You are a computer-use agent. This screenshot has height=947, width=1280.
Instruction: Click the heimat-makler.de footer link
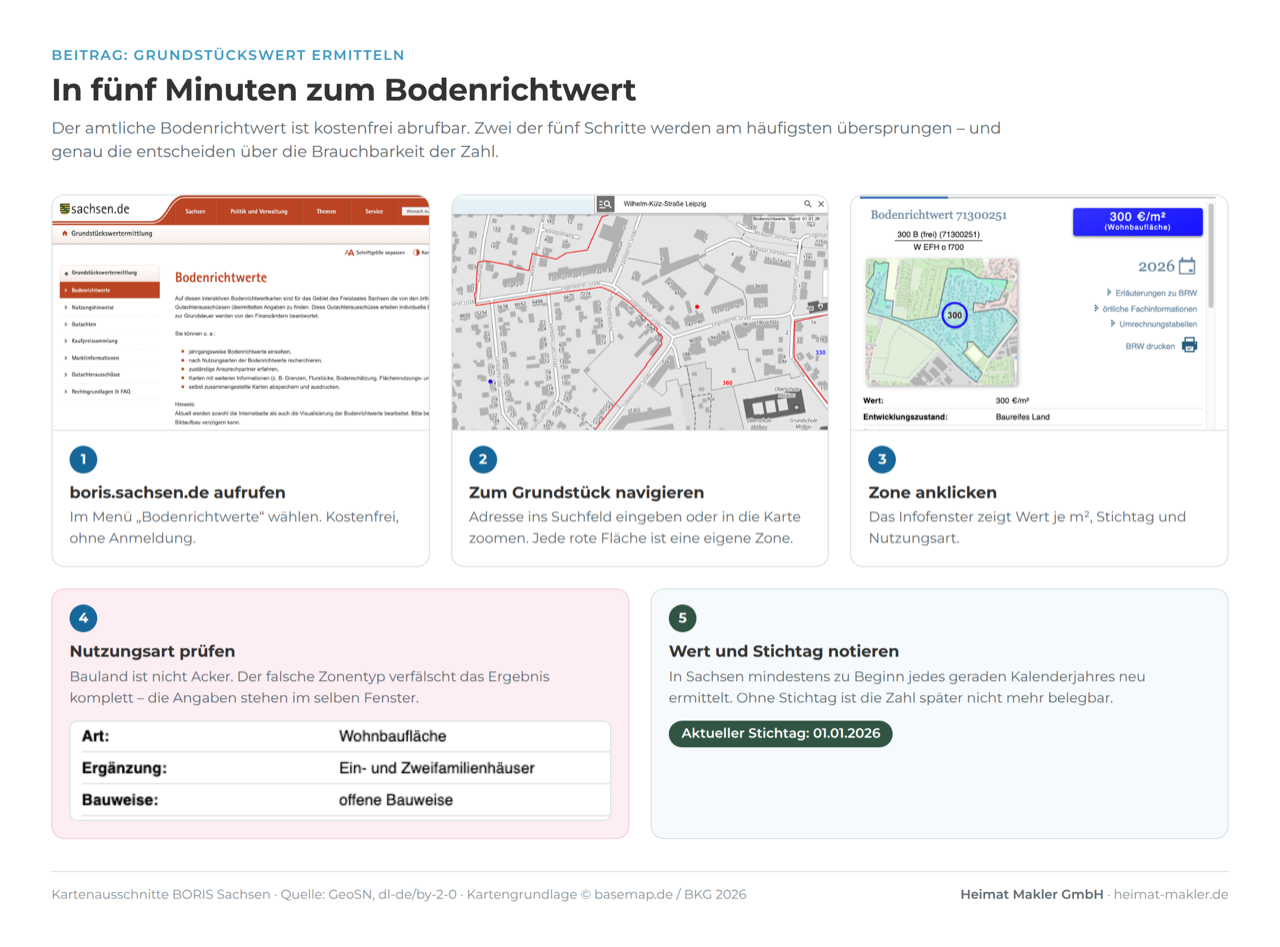pyautogui.click(x=1171, y=894)
